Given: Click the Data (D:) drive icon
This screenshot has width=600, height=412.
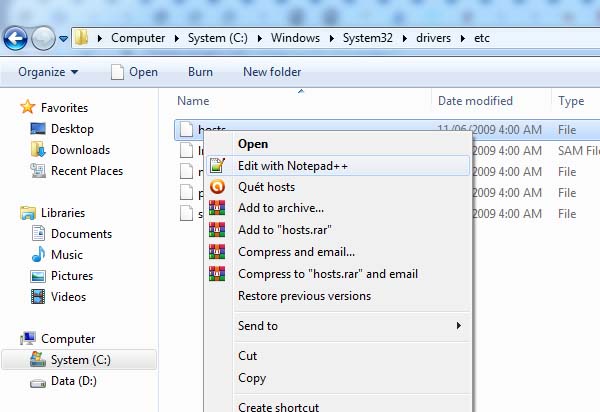Looking at the screenshot, I should (38, 381).
